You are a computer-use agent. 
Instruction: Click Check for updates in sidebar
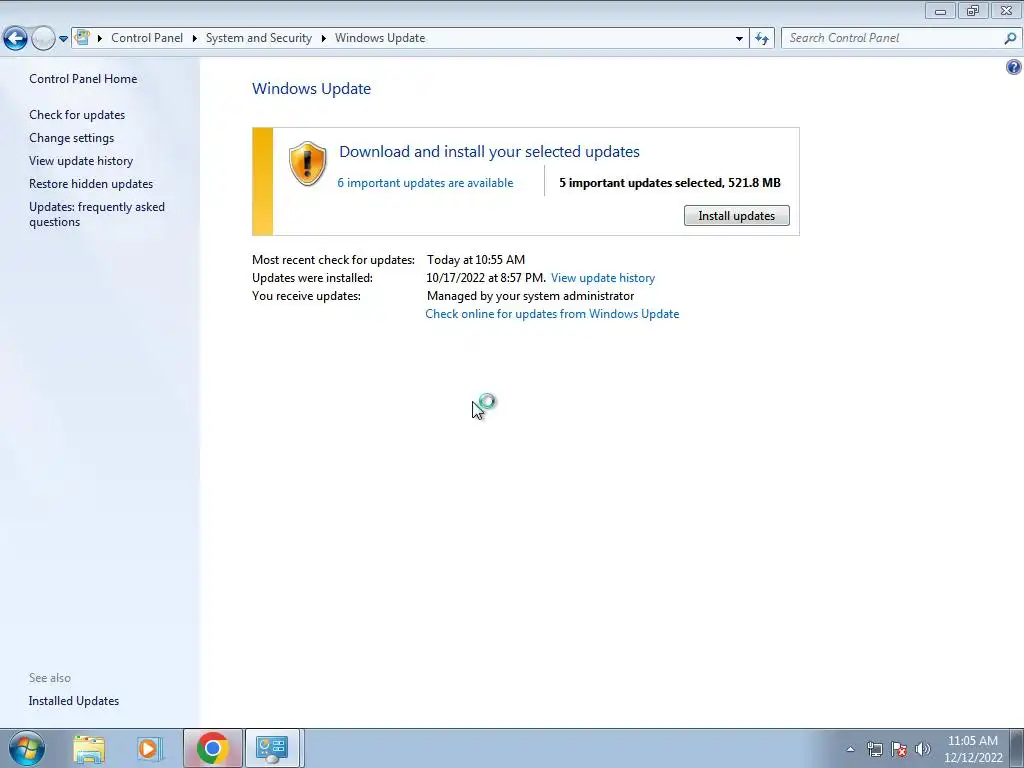click(77, 114)
